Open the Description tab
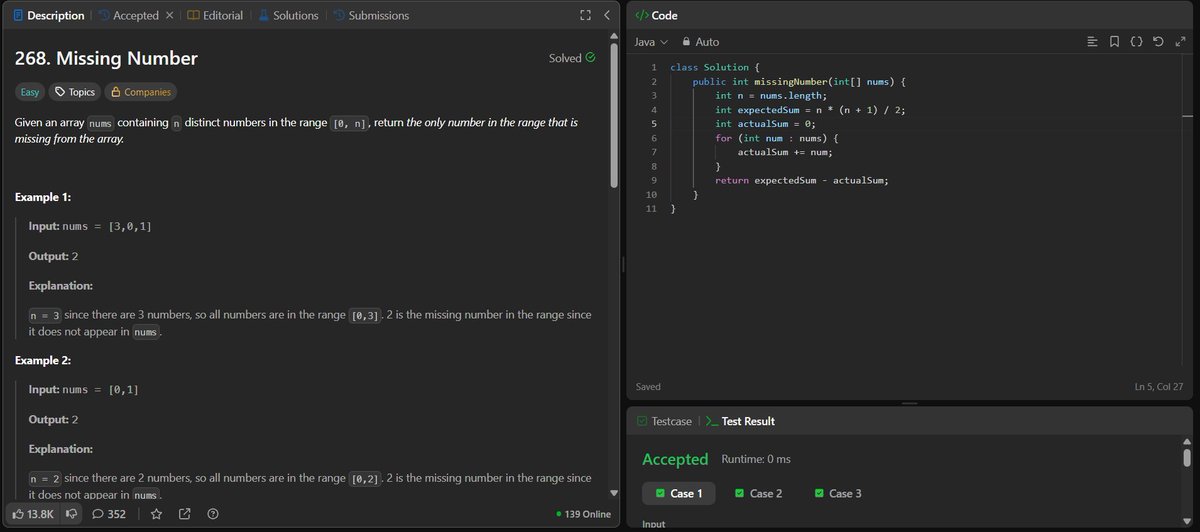Screen dimensions: 1200x532 49,15
